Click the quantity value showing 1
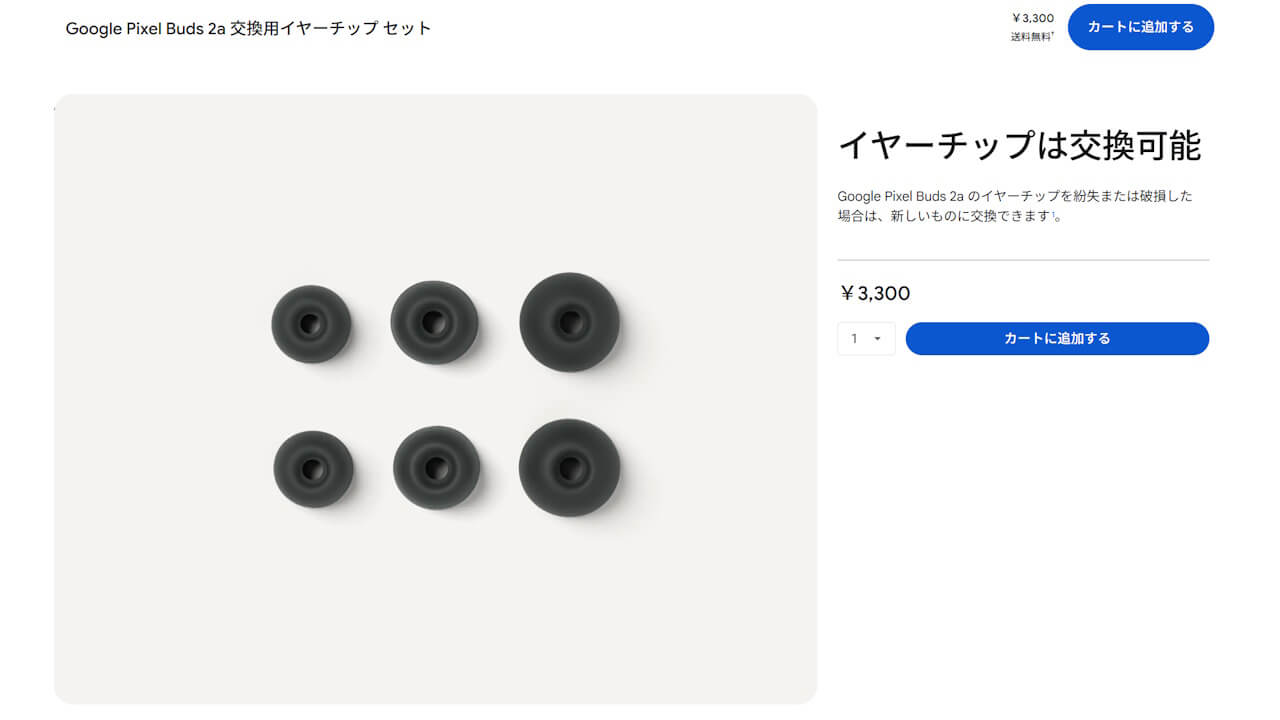 pyautogui.click(x=856, y=339)
